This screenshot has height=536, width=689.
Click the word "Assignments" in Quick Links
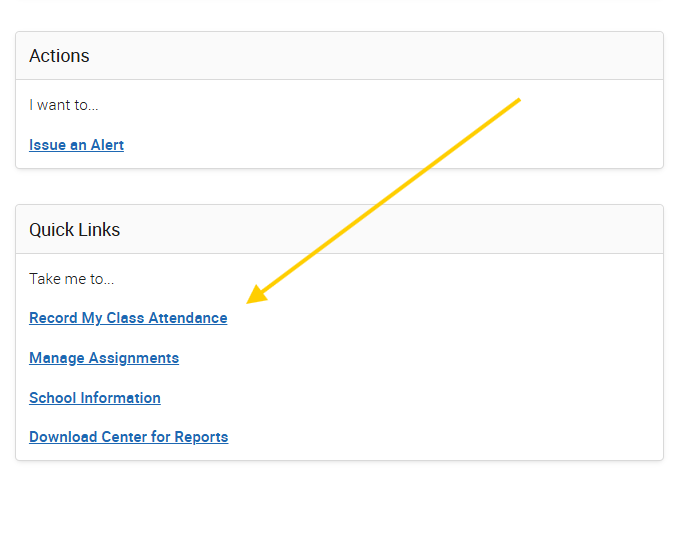[134, 358]
